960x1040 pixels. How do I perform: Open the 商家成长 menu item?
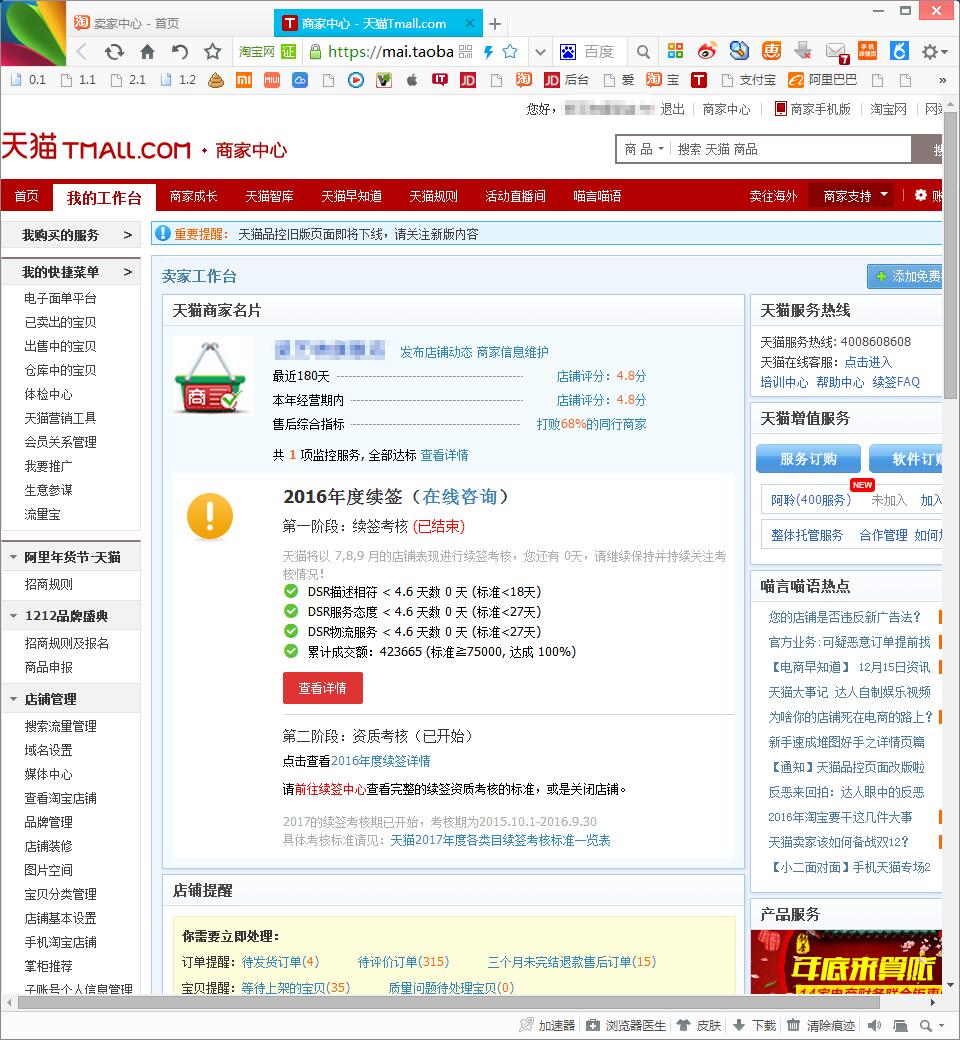(193, 196)
